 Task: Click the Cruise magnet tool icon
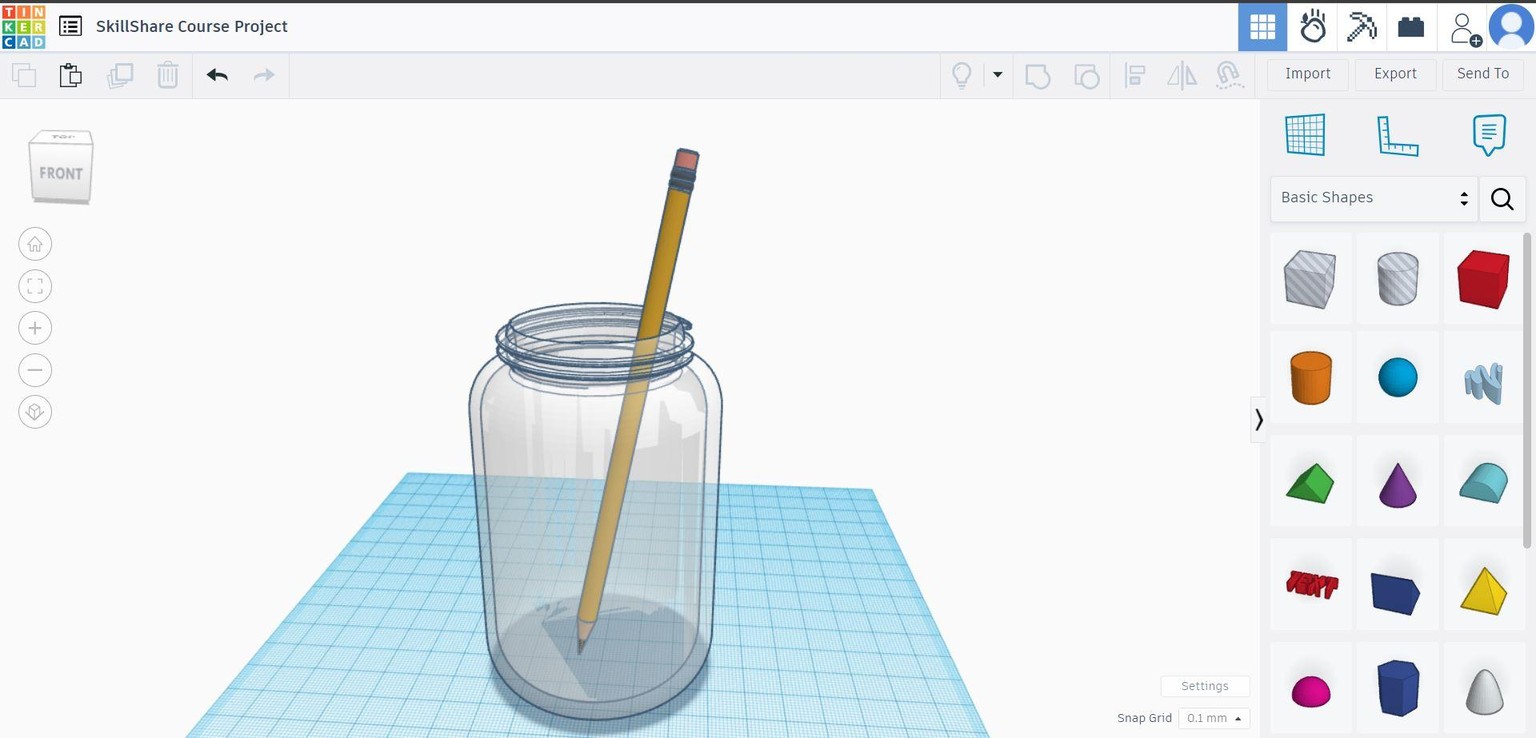pos(1229,75)
